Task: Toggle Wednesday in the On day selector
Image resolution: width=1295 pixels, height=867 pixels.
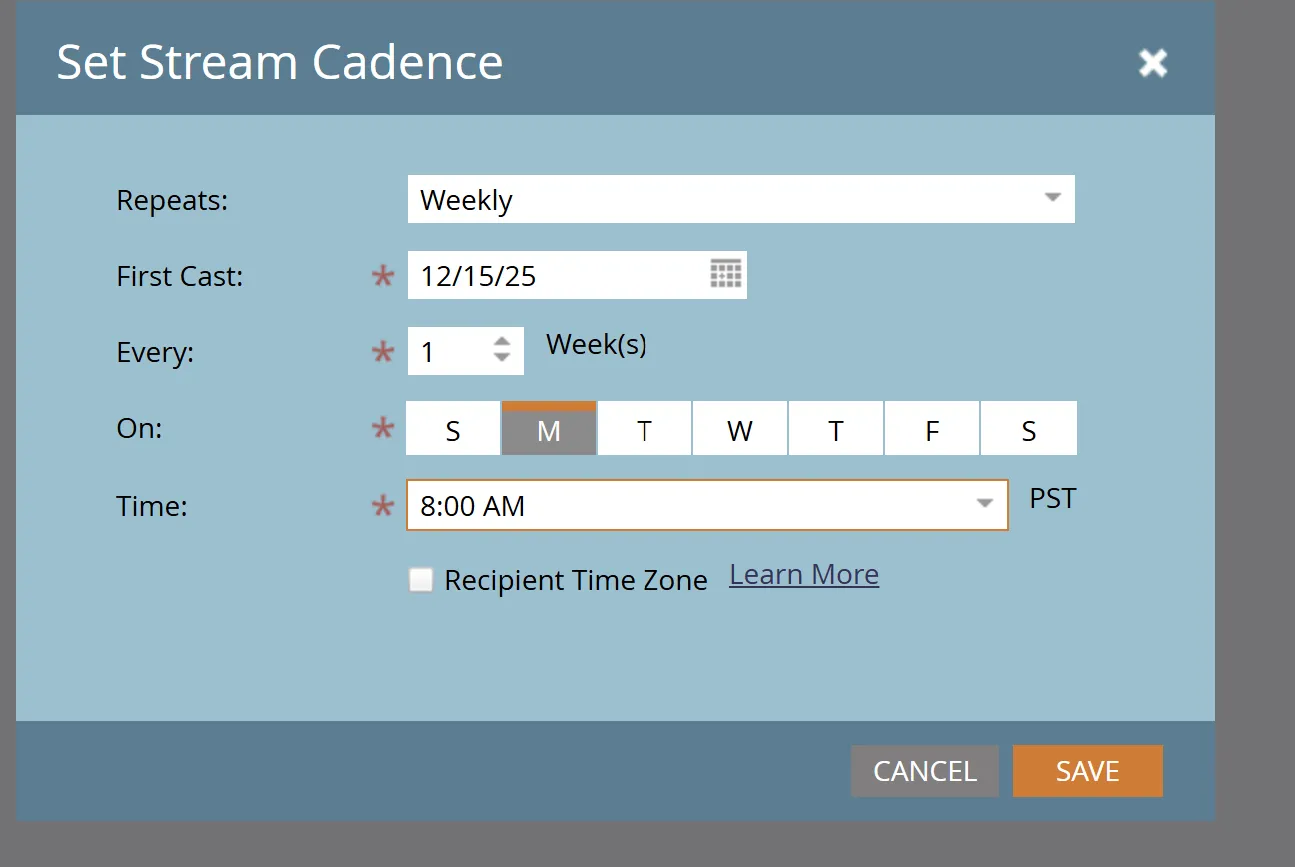Action: coord(740,429)
